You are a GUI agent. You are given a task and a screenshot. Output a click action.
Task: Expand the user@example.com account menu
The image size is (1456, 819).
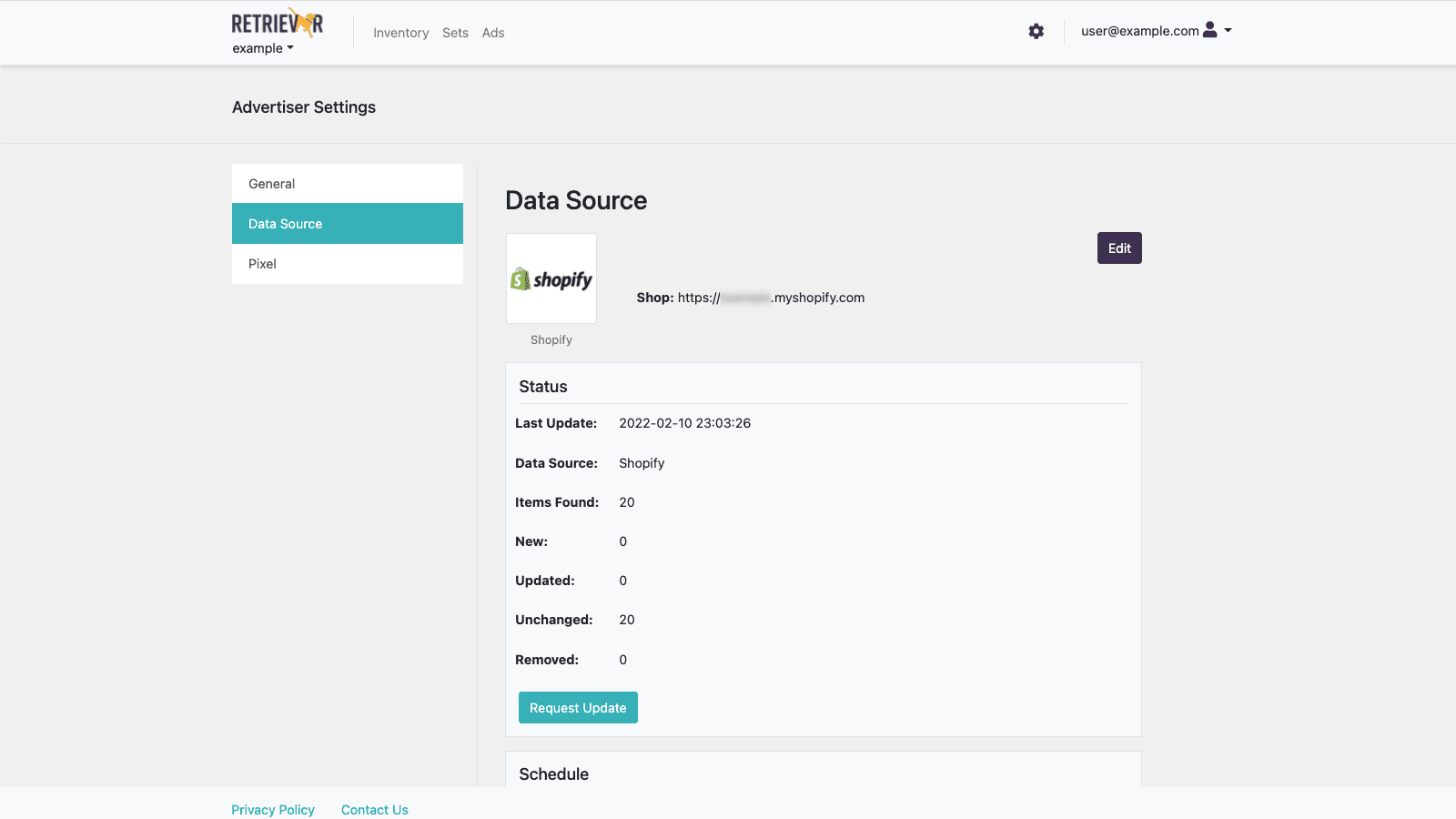coord(1138,30)
